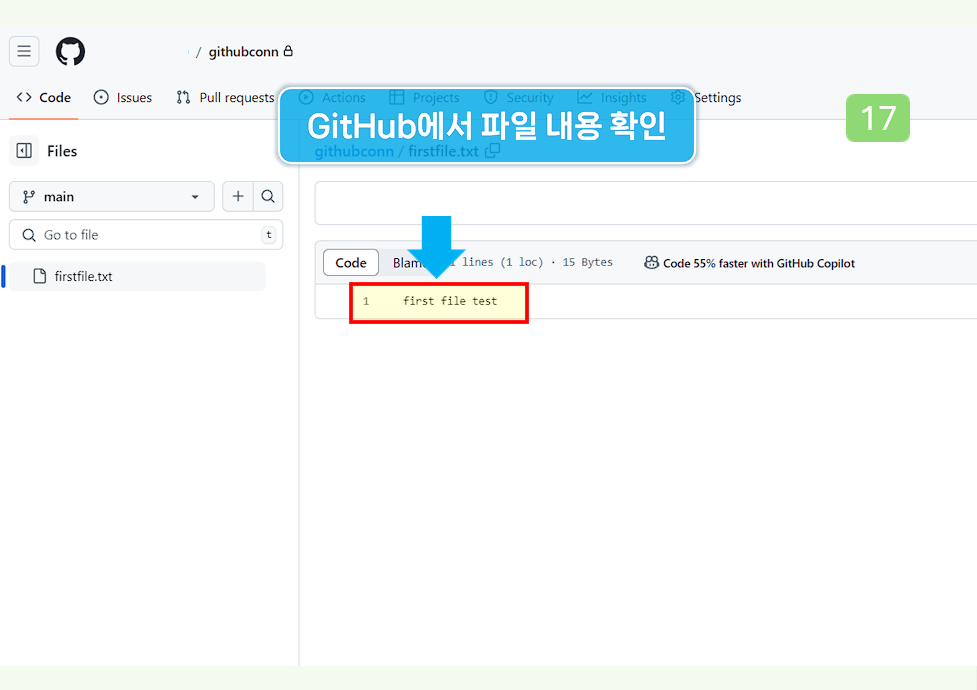The image size is (977, 690).
Task: Click the plus icon to create a new file
Action: pyautogui.click(x=238, y=196)
